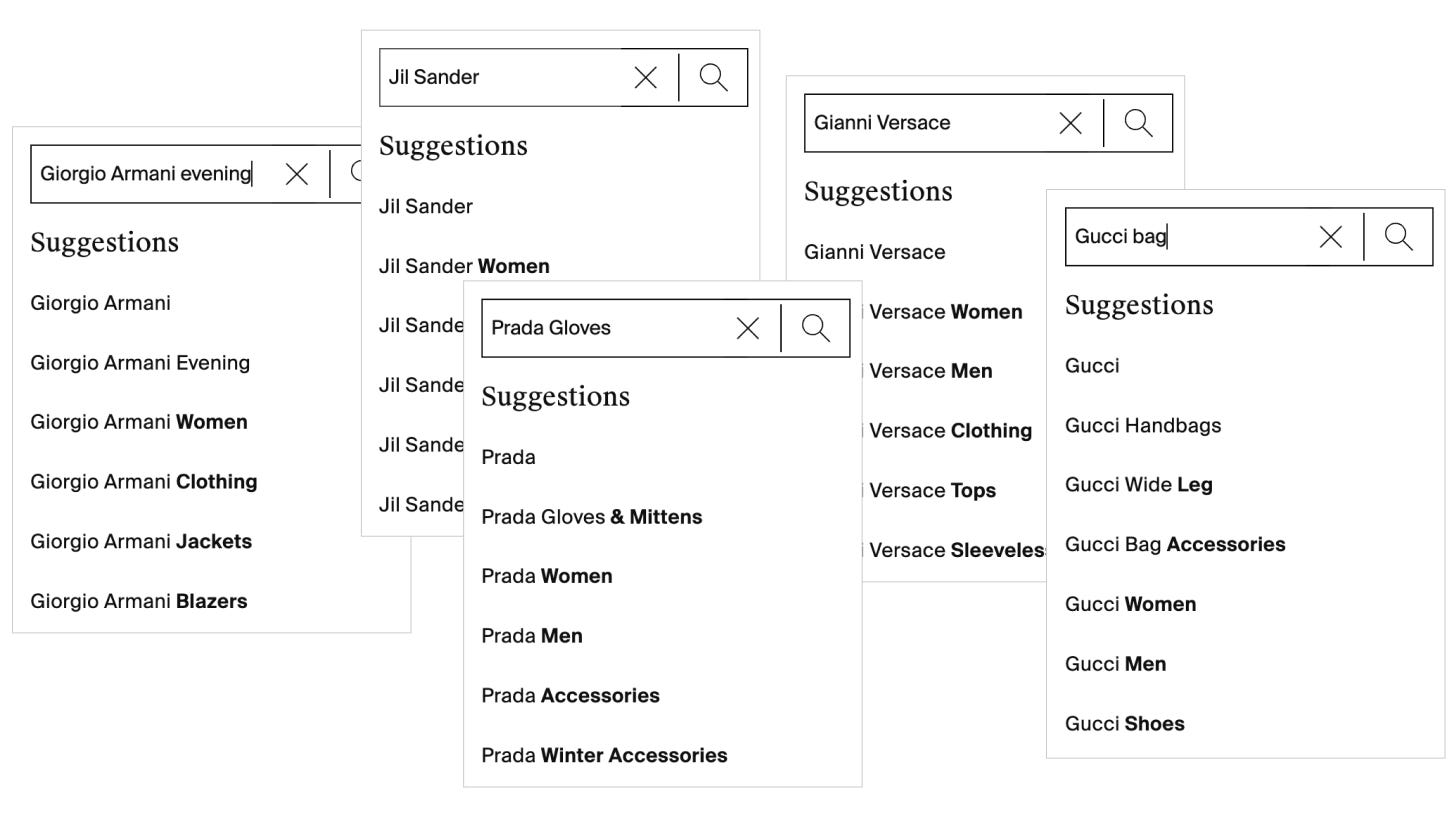Choose the Gucci Wide Leg suggestion
This screenshot has height=820, width=1456.
pos(1139,485)
